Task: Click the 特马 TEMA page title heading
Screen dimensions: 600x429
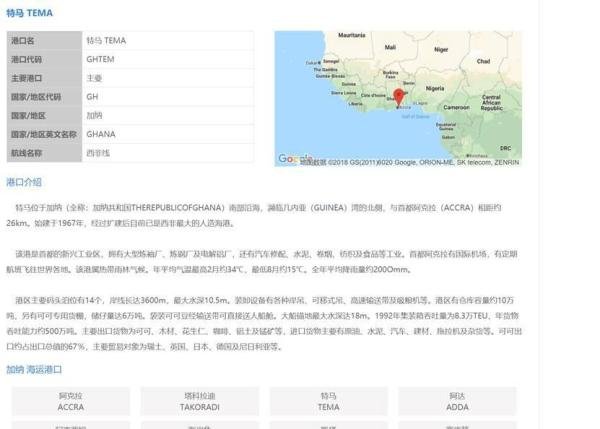Action: point(30,13)
